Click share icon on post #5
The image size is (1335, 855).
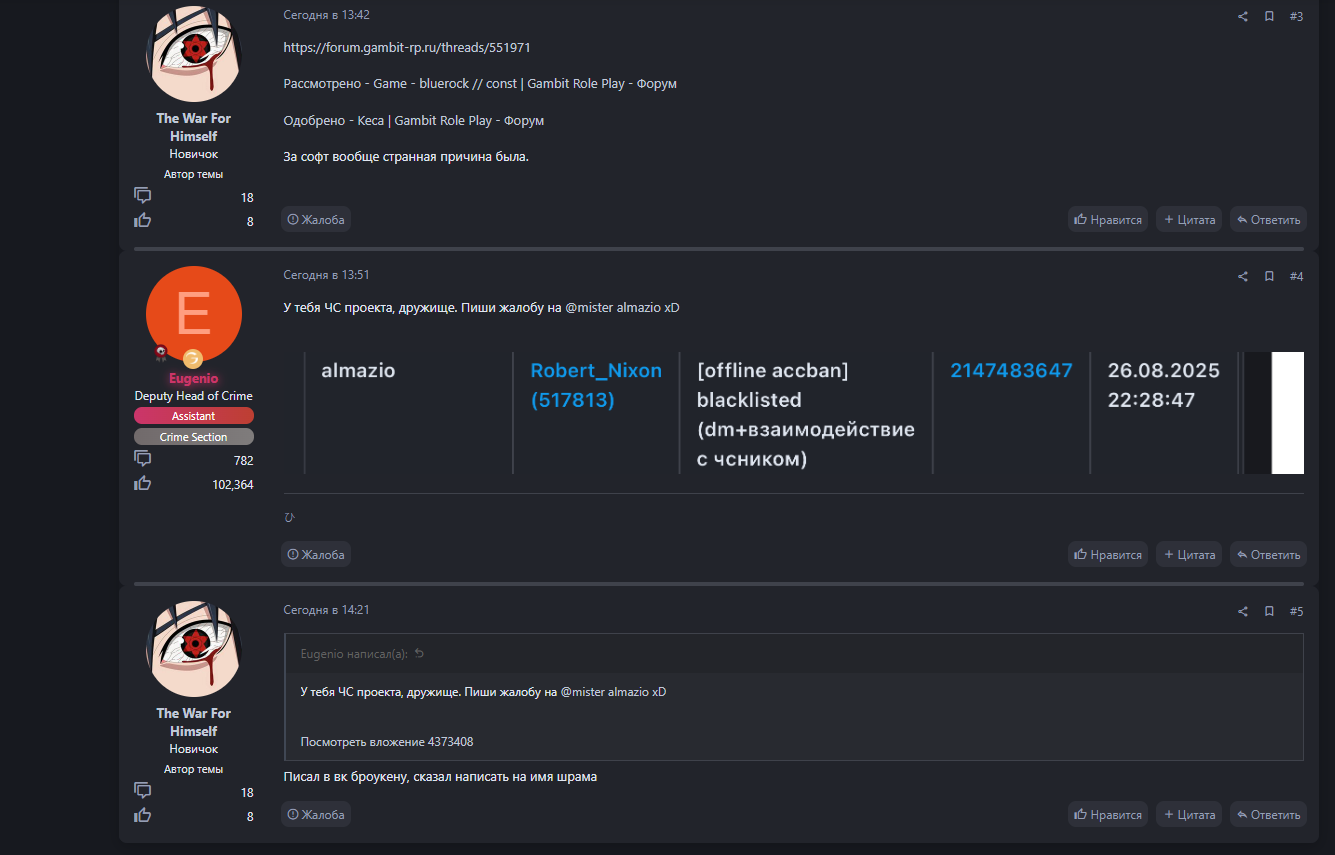(x=1243, y=612)
